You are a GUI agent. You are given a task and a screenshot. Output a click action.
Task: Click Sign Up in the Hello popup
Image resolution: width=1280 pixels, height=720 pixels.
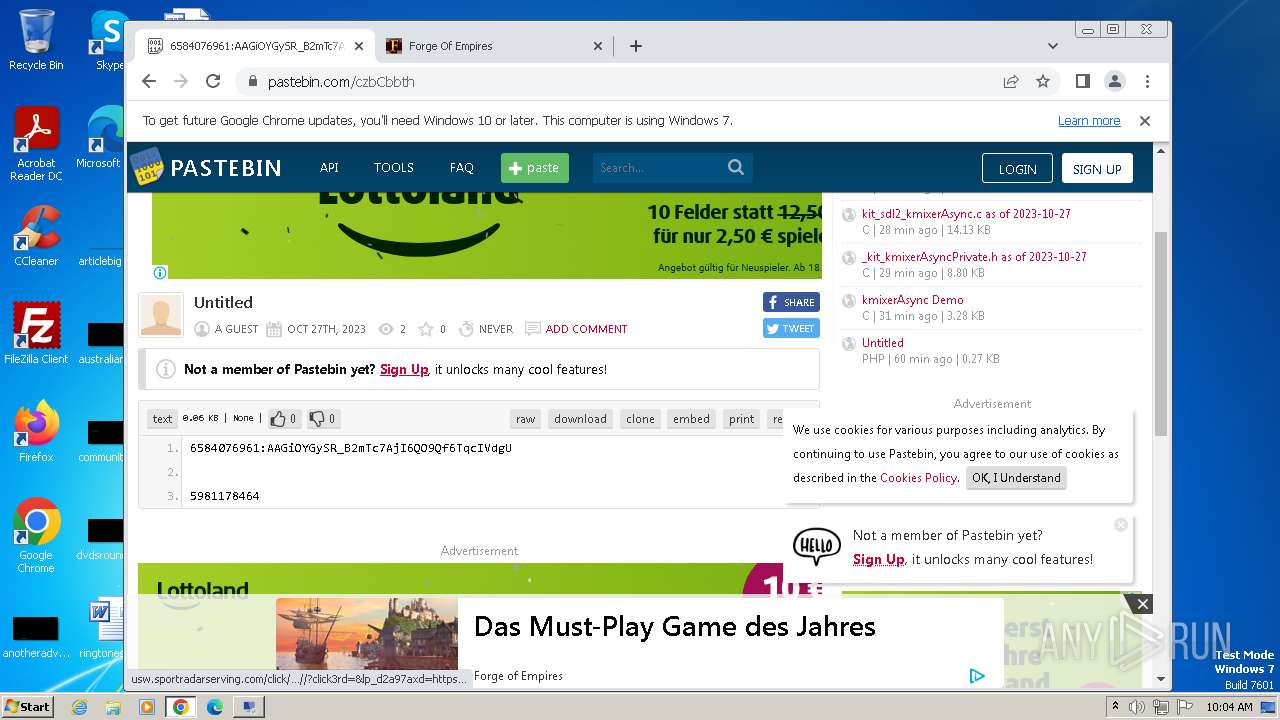tap(878, 560)
